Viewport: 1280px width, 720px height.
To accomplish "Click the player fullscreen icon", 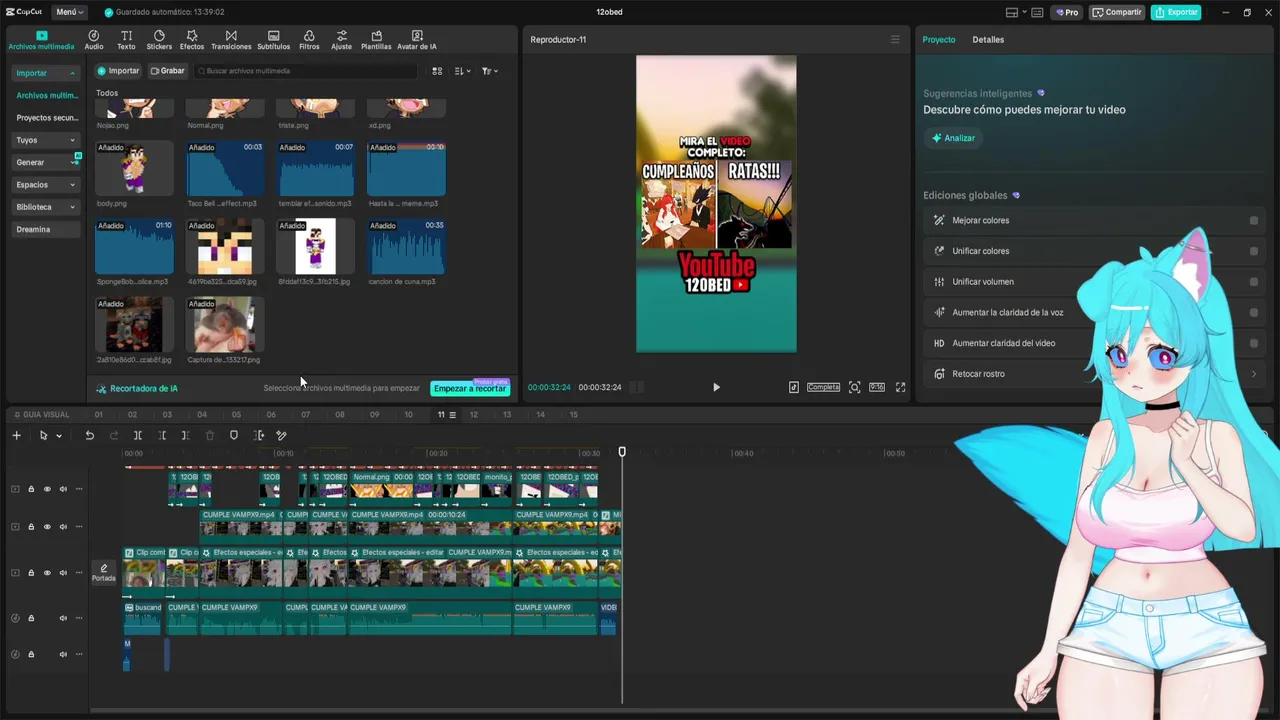I will pyautogui.click(x=900, y=387).
